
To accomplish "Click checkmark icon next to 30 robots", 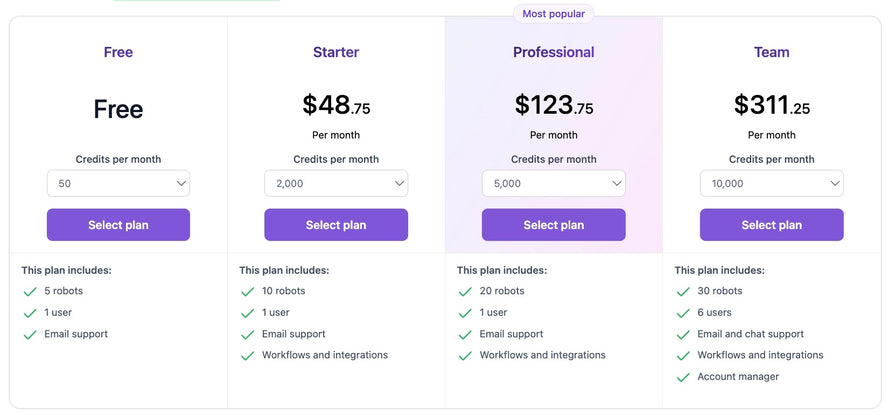I will (683, 292).
